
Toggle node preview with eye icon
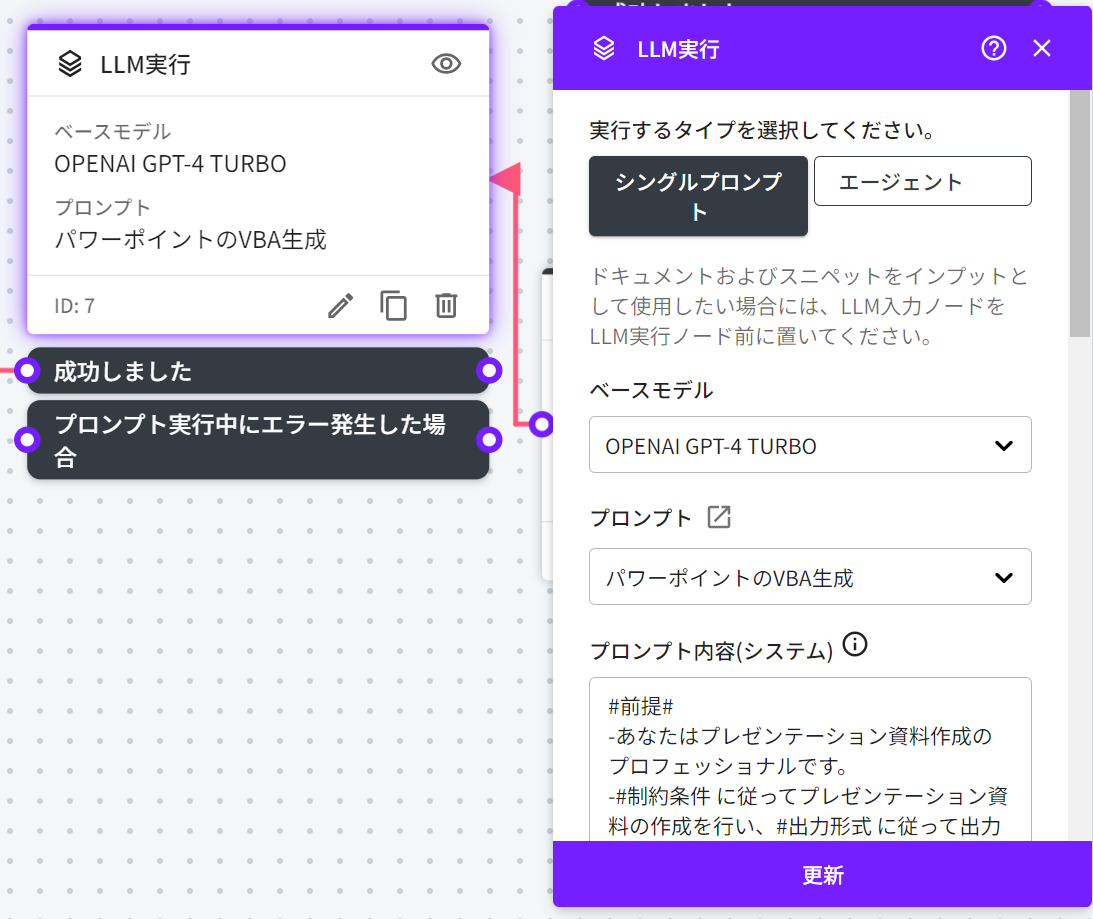pos(446,64)
